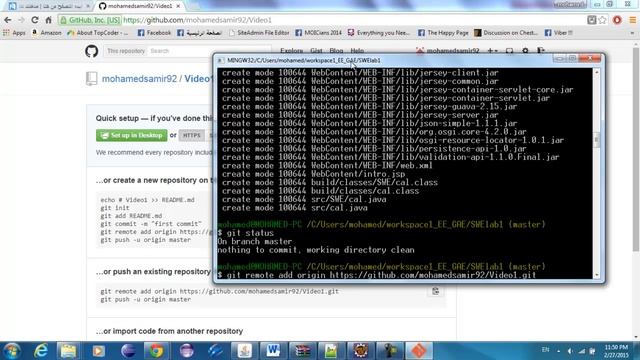Open mohamedsamir92 owner link in repo title
This screenshot has width=640, height=360.
pos(139,79)
